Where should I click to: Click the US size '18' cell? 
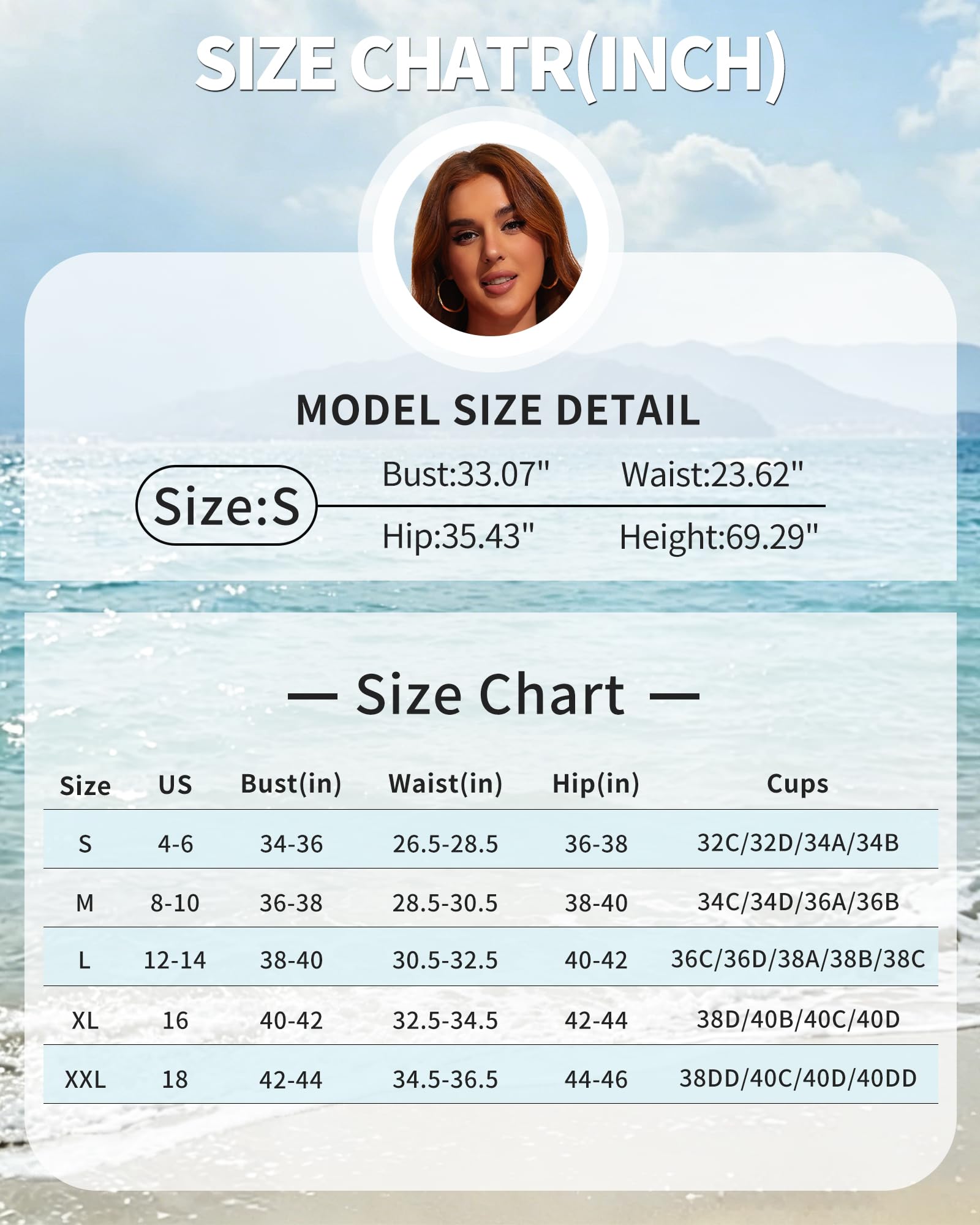click(x=175, y=1079)
